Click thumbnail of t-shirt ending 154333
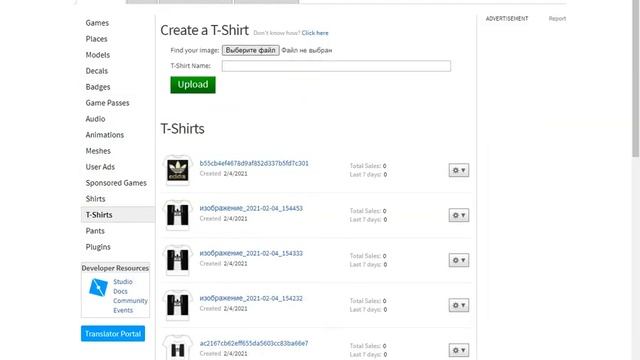 click(x=178, y=260)
